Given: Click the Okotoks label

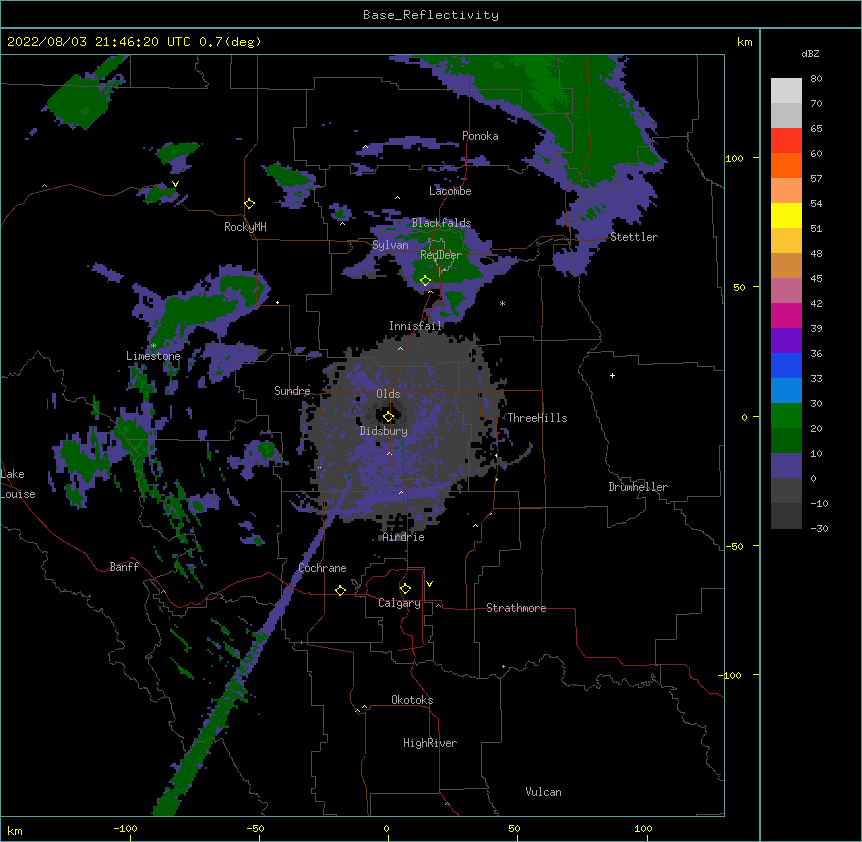Looking at the screenshot, I should [x=412, y=700].
